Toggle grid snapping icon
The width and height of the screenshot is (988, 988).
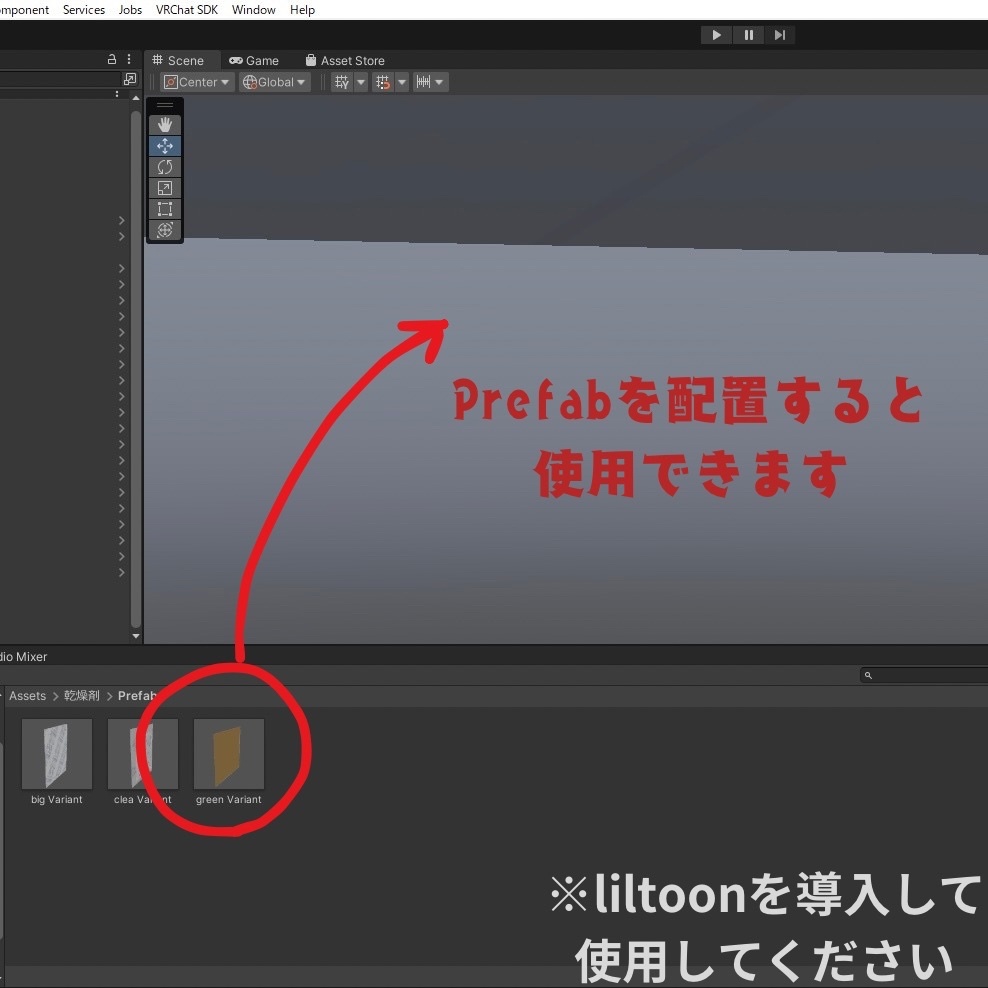pos(382,82)
